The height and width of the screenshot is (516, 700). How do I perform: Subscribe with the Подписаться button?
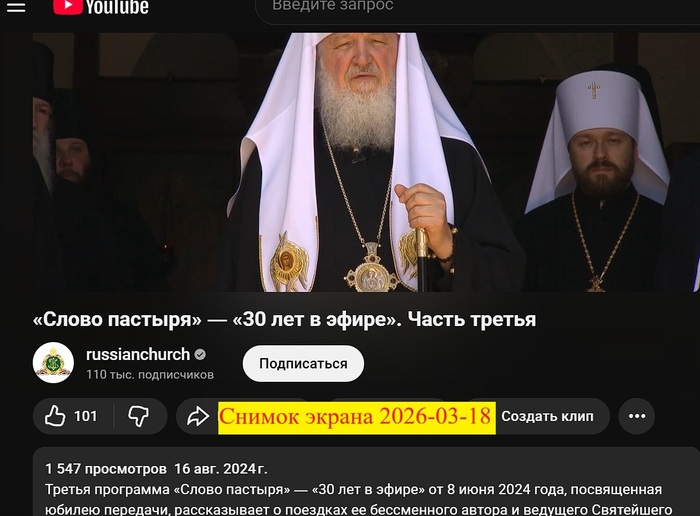(x=303, y=363)
